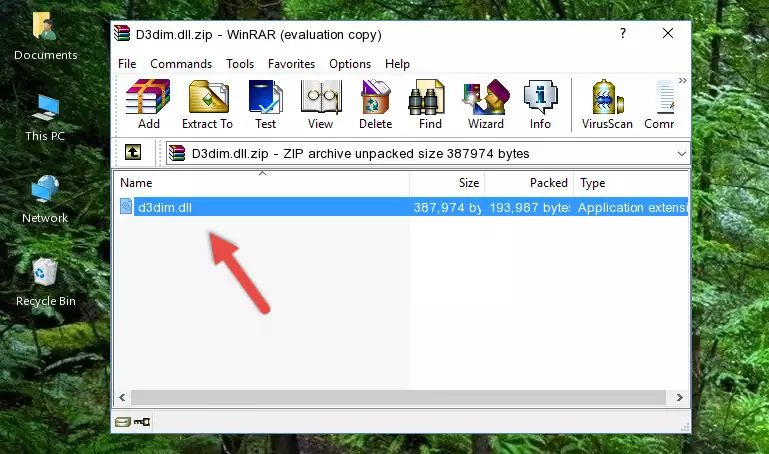The image size is (769, 454).
Task: Sort files by the Name column
Action: [x=262, y=183]
